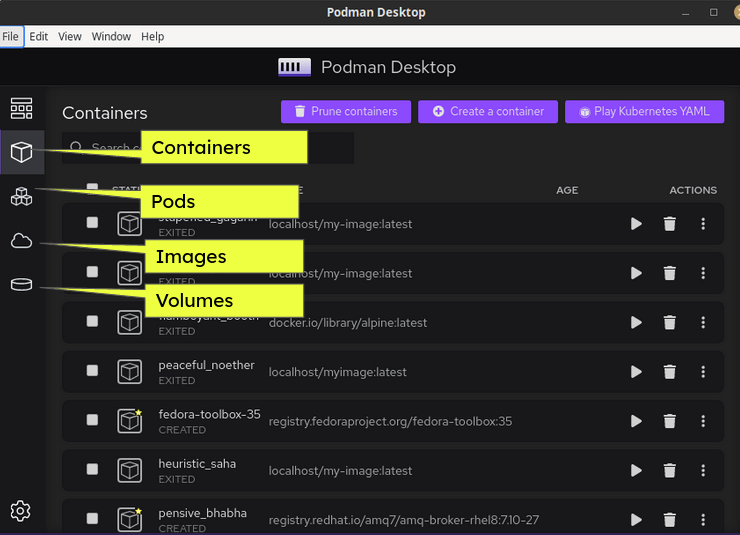Click the Containers page heading

tap(105, 113)
